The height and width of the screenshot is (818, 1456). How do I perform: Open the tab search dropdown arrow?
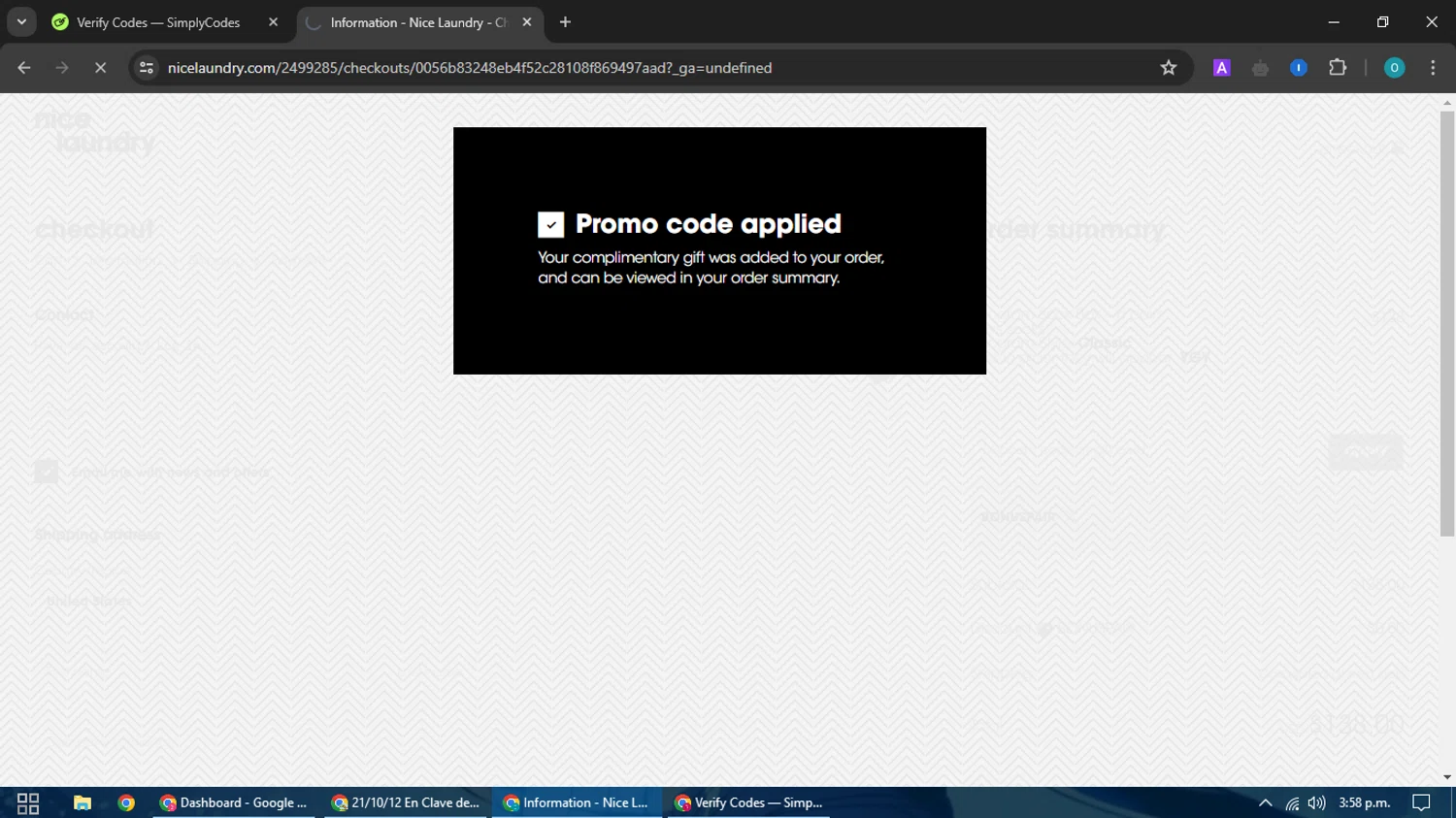(x=21, y=22)
